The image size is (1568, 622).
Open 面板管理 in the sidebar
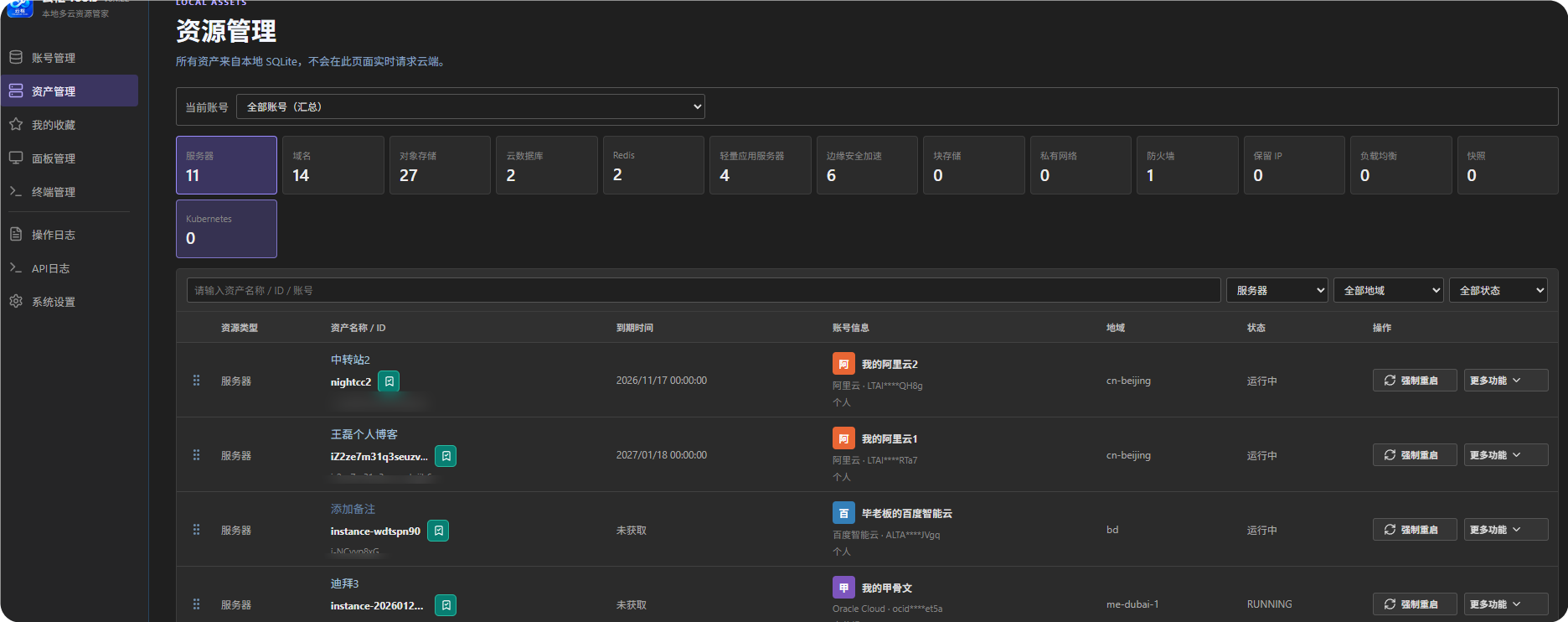point(70,158)
